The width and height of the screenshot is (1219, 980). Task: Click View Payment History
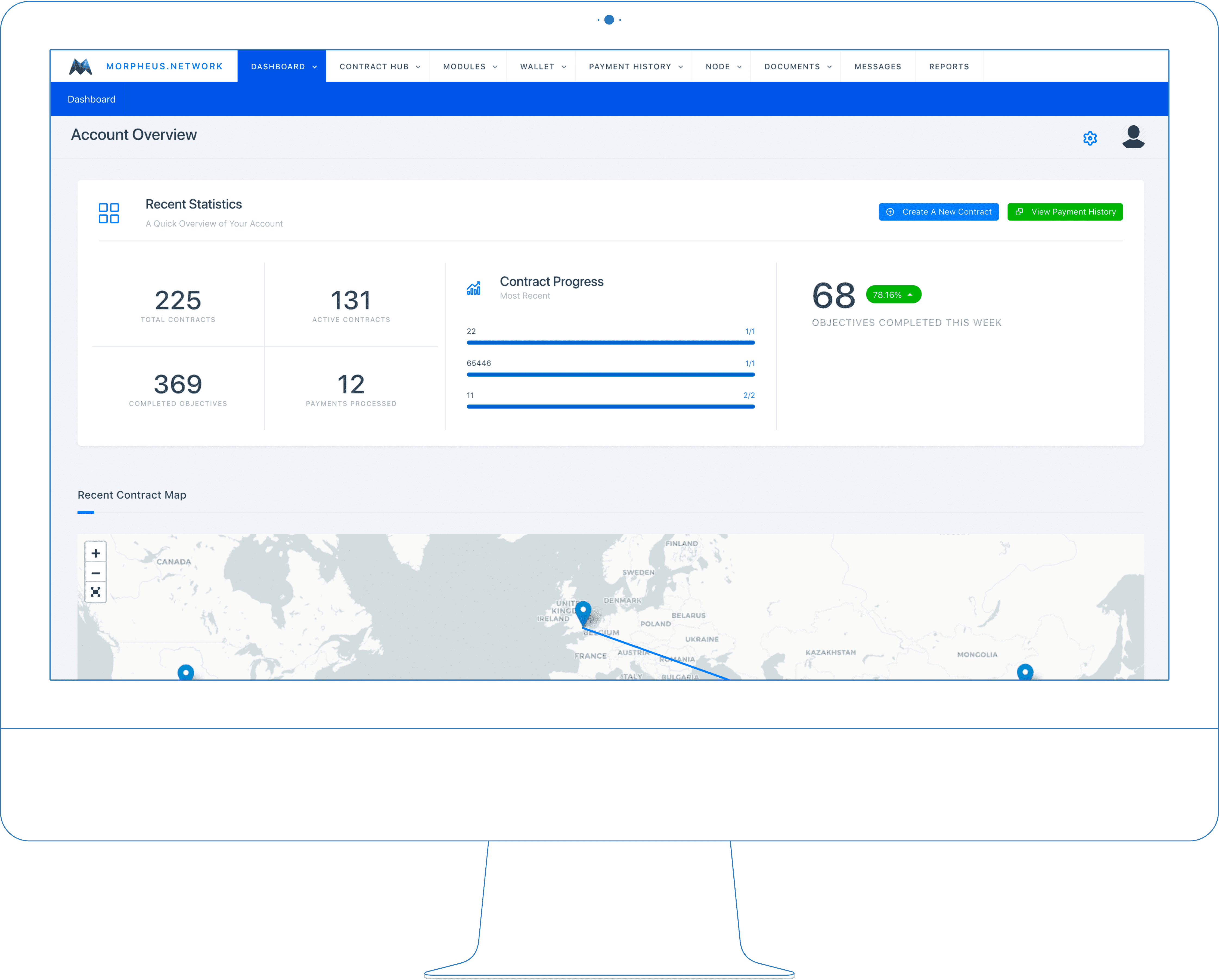[1065, 212]
